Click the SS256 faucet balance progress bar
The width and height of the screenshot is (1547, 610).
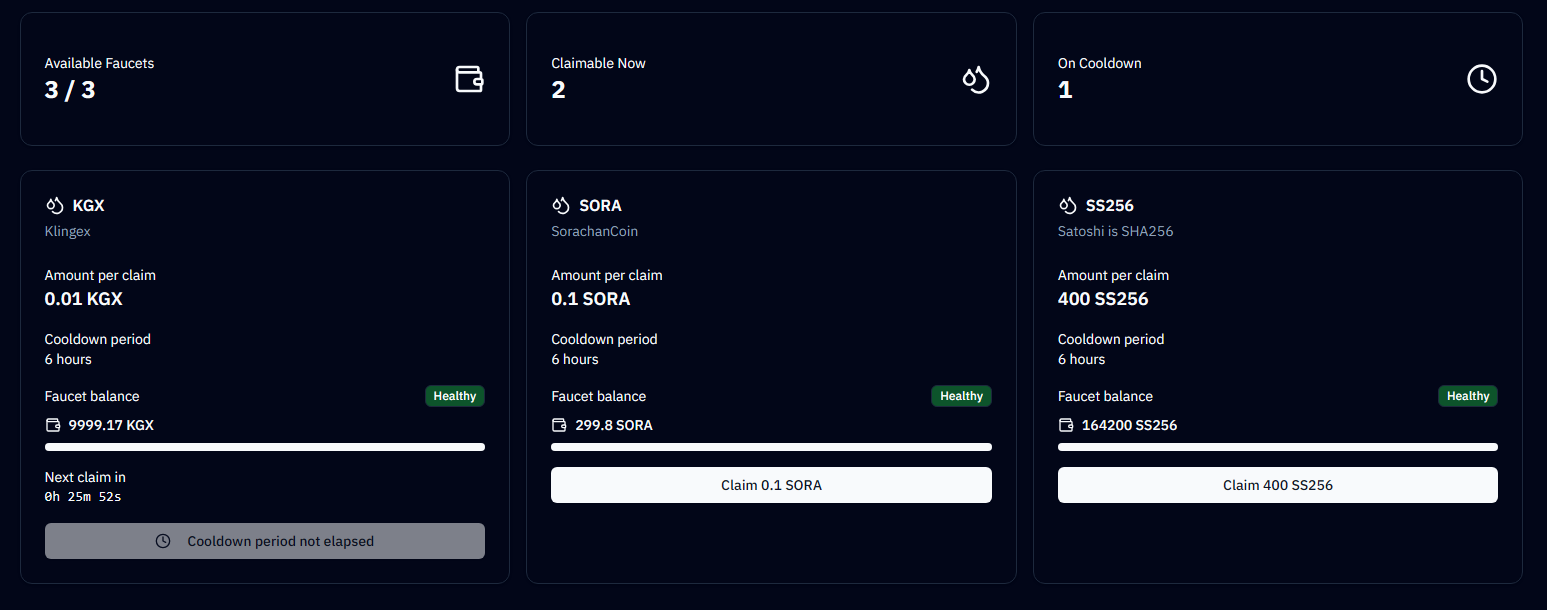pos(1277,447)
